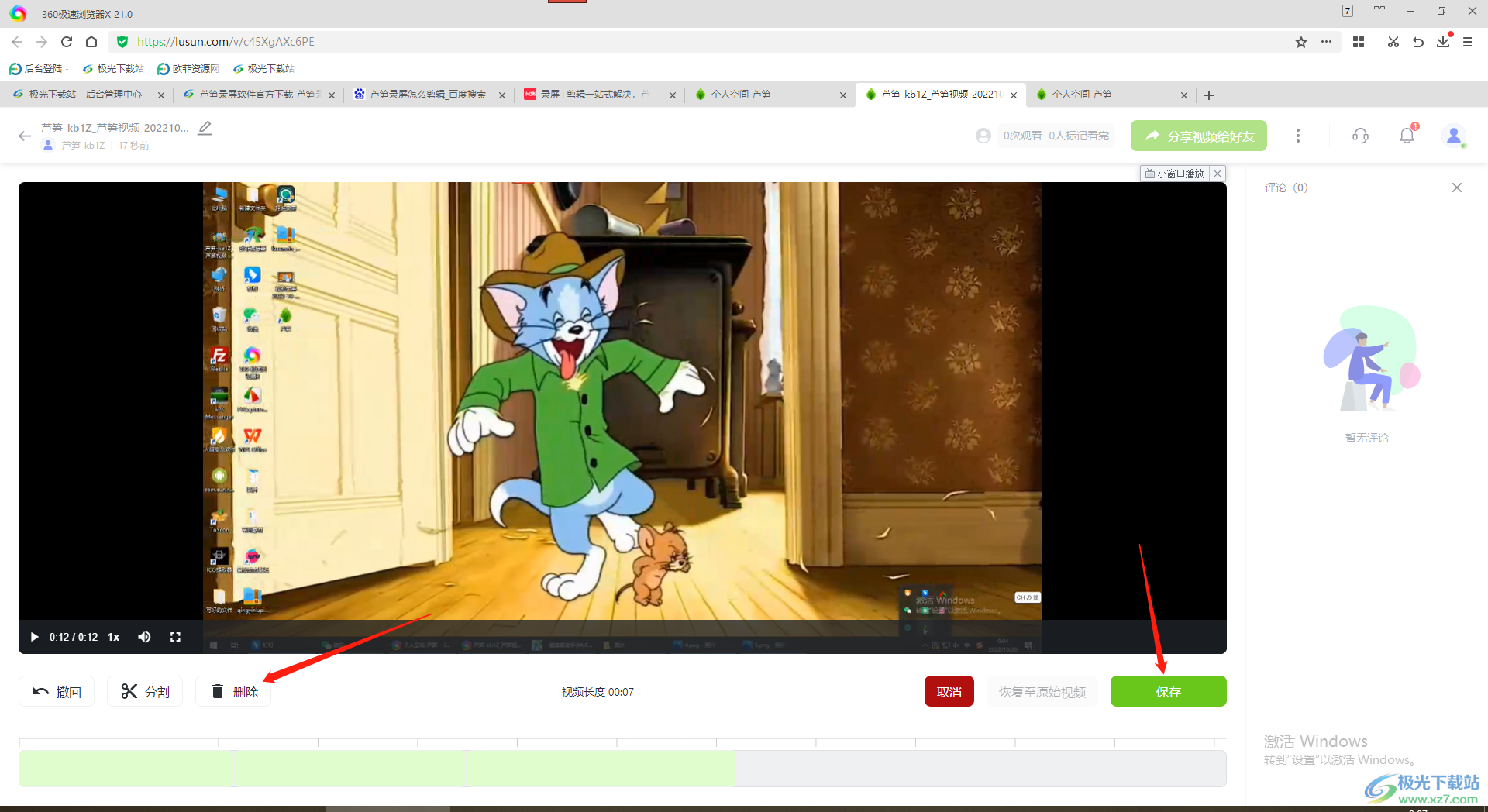
Task: Click the 删除 delete button
Action: click(x=233, y=691)
